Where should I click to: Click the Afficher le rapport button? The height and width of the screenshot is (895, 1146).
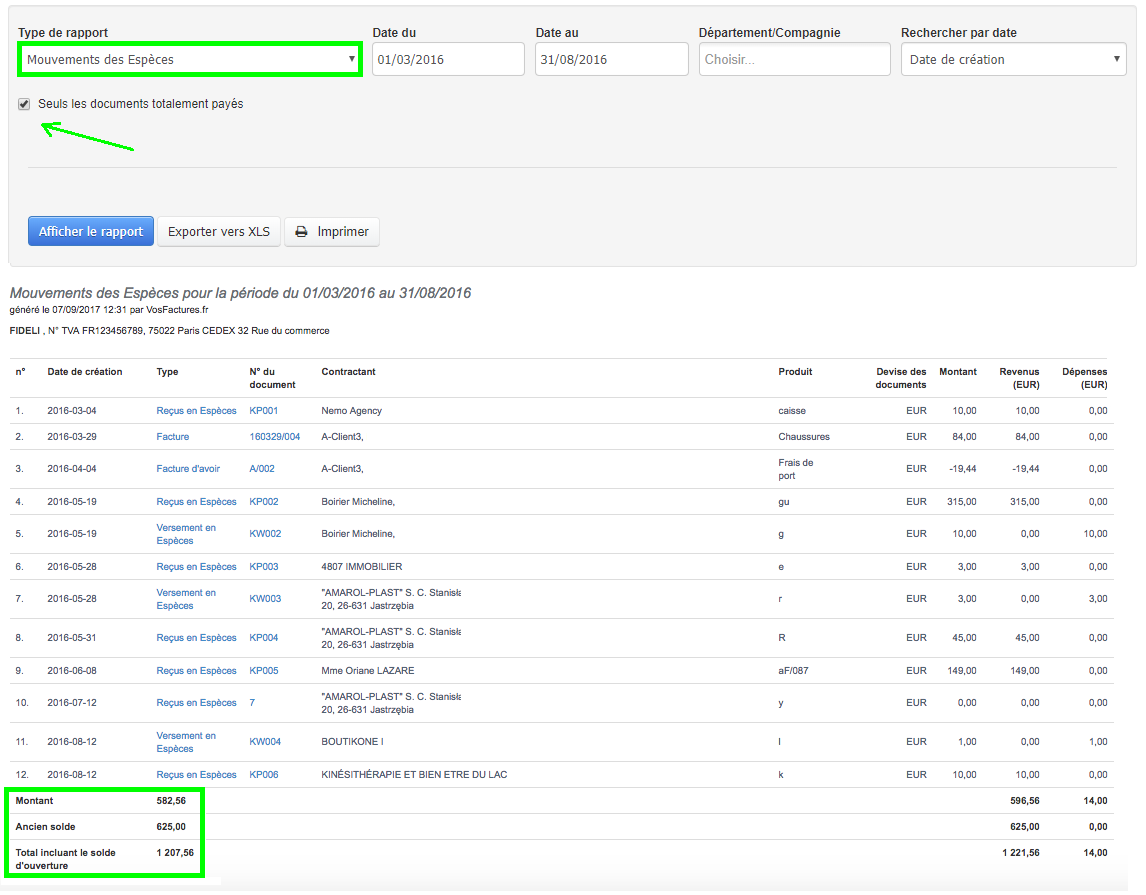[91, 232]
